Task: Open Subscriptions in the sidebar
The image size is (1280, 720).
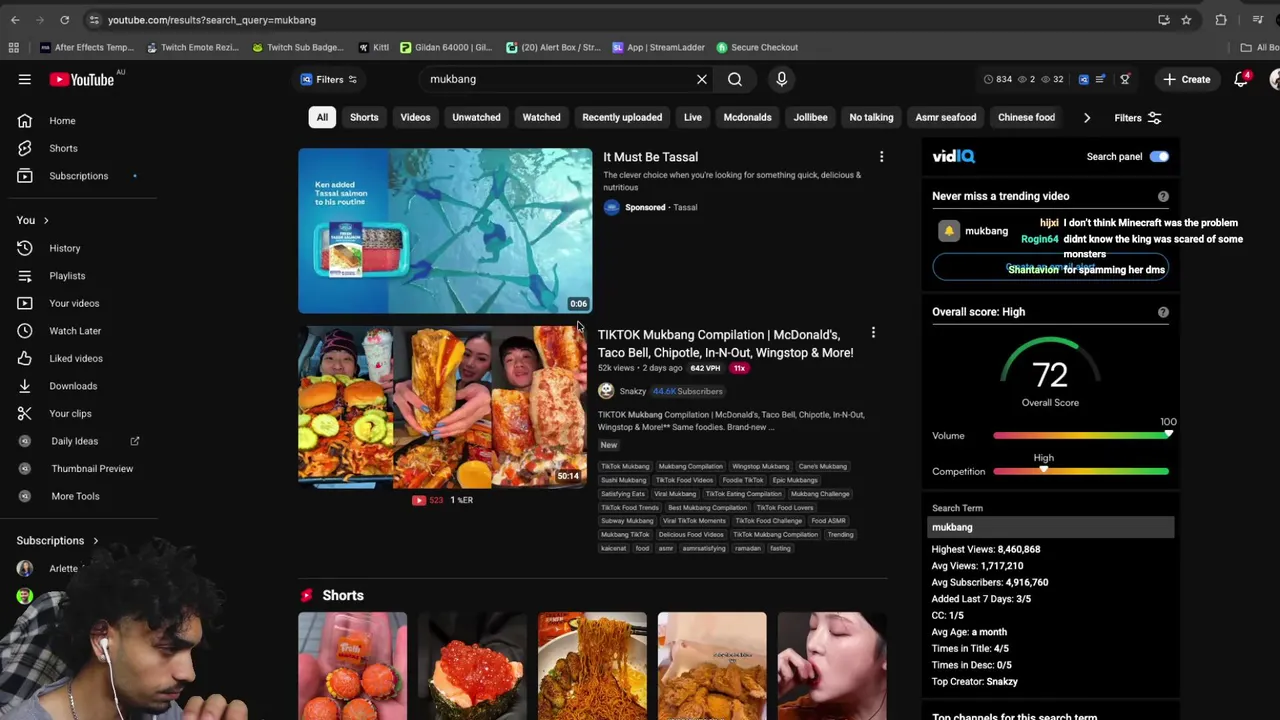Action: pos(78,176)
